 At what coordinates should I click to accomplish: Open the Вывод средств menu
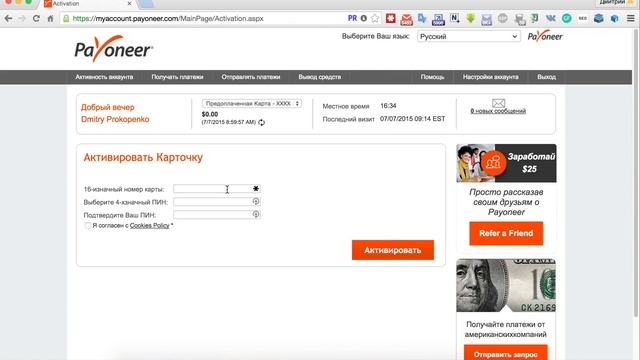(320, 77)
